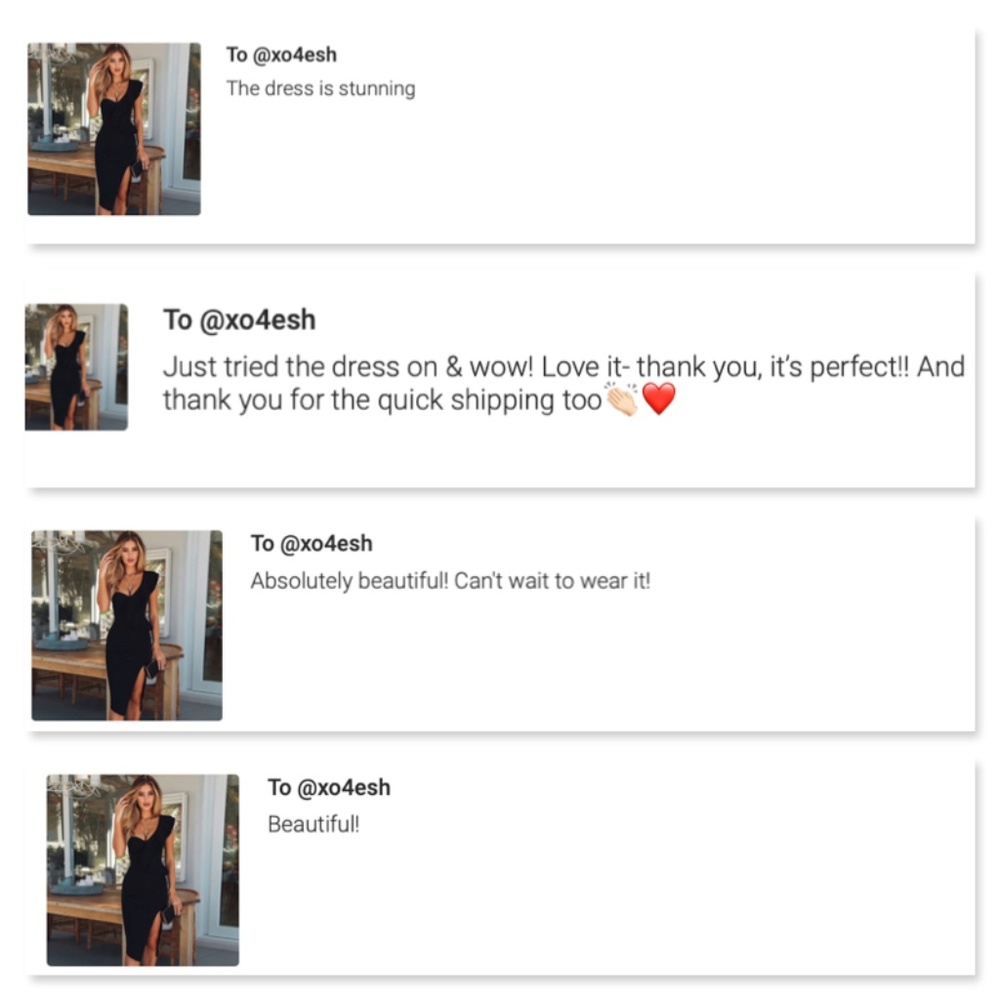1000x1000 pixels.
Task: Open the thumbnail beside 'Absolutely beautiful!' review
Action: pyautogui.click(x=127, y=626)
